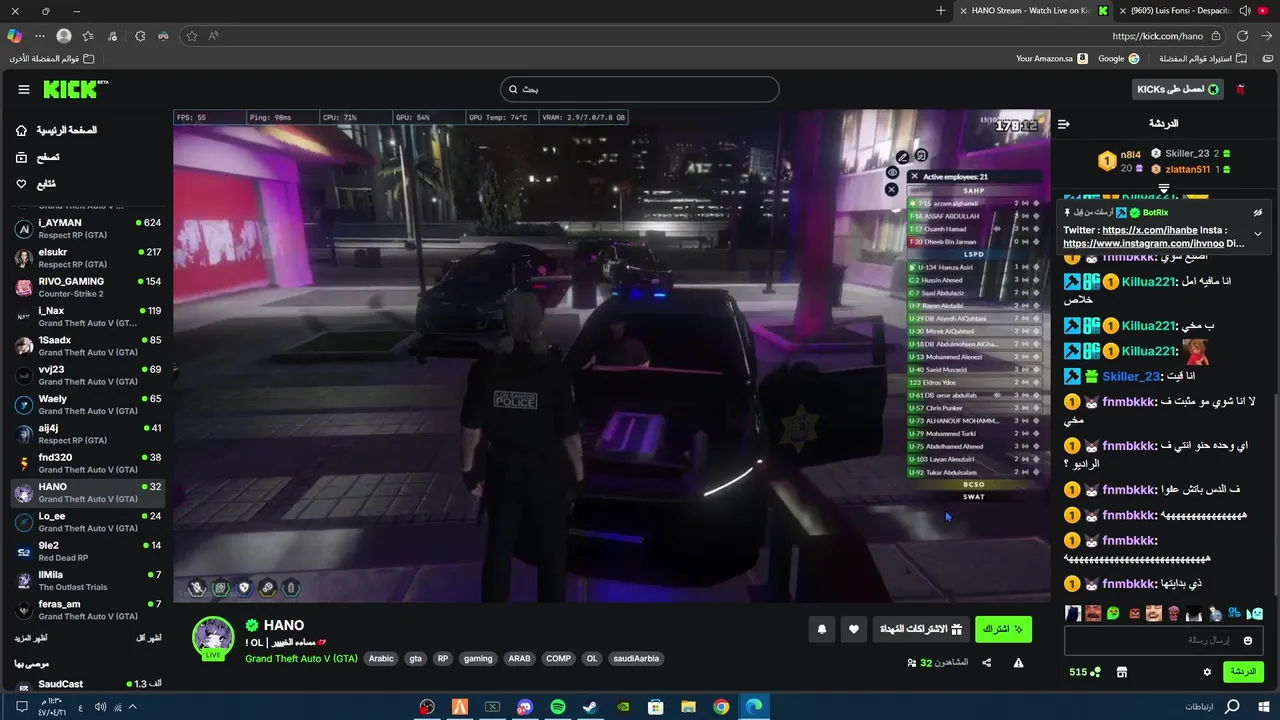Open Your Amazon.sa bookmark
The height and width of the screenshot is (720, 1280).
pos(1051,59)
